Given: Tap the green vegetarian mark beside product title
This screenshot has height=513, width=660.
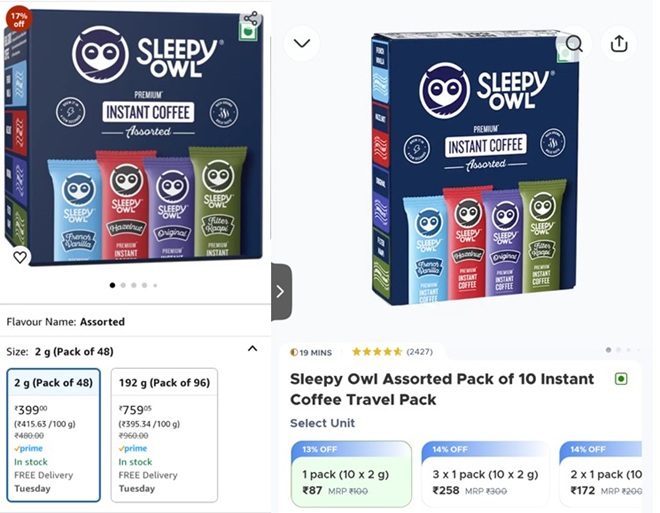Looking at the screenshot, I should pos(621,379).
